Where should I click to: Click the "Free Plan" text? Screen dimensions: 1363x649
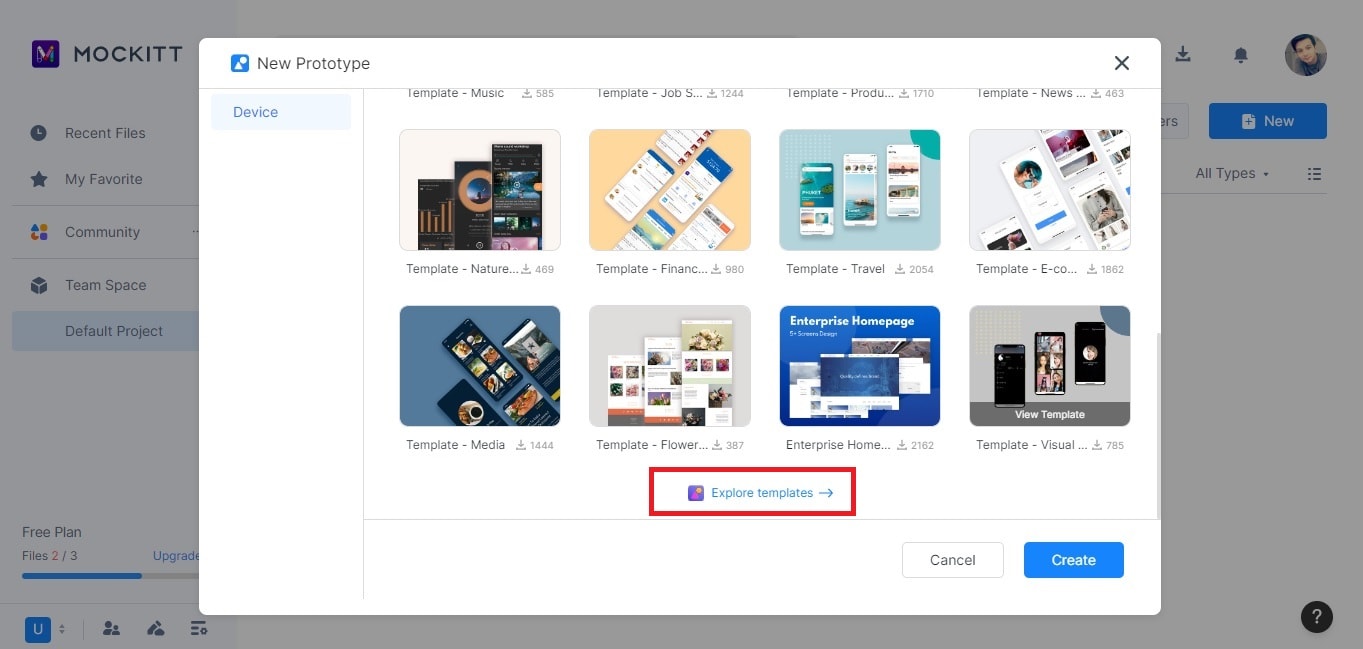pyautogui.click(x=52, y=532)
